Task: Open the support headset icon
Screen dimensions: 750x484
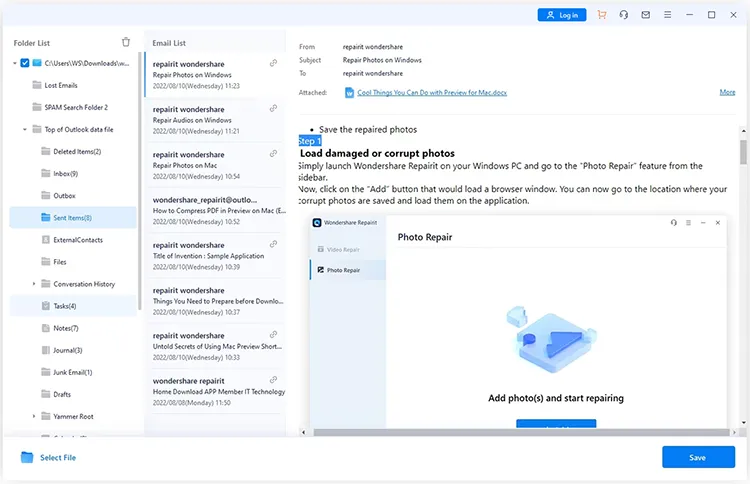Action: click(624, 15)
